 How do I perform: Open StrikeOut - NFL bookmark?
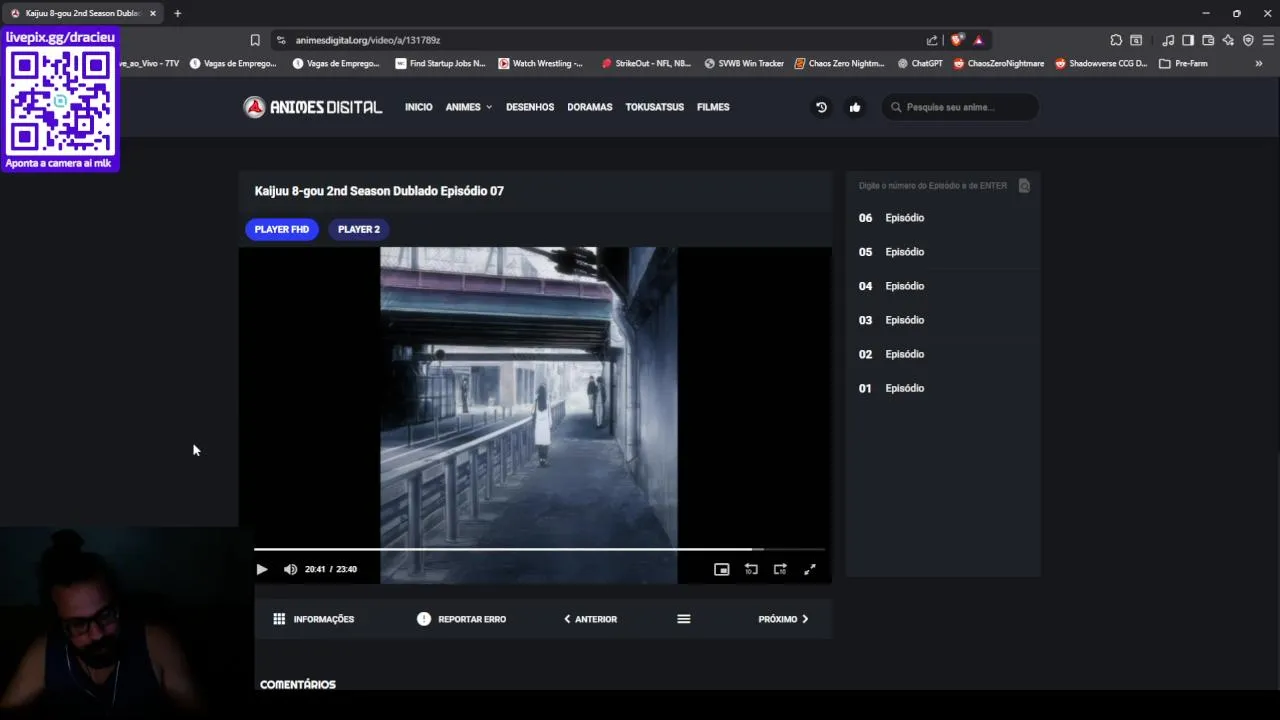click(646, 63)
